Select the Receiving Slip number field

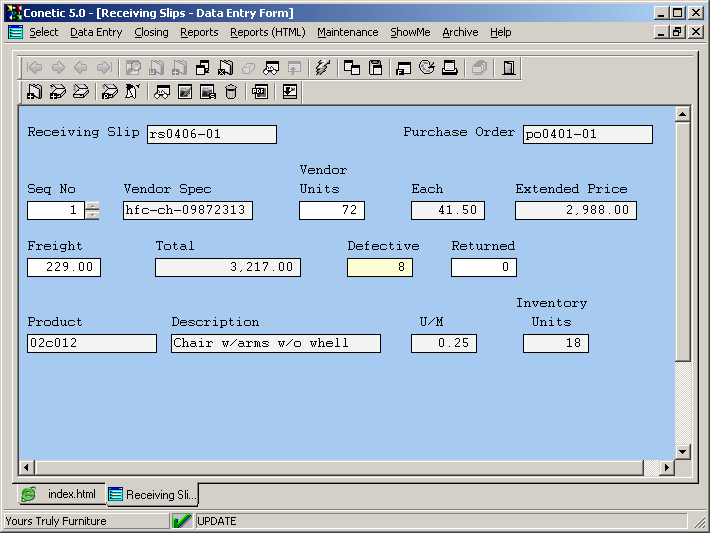click(211, 135)
